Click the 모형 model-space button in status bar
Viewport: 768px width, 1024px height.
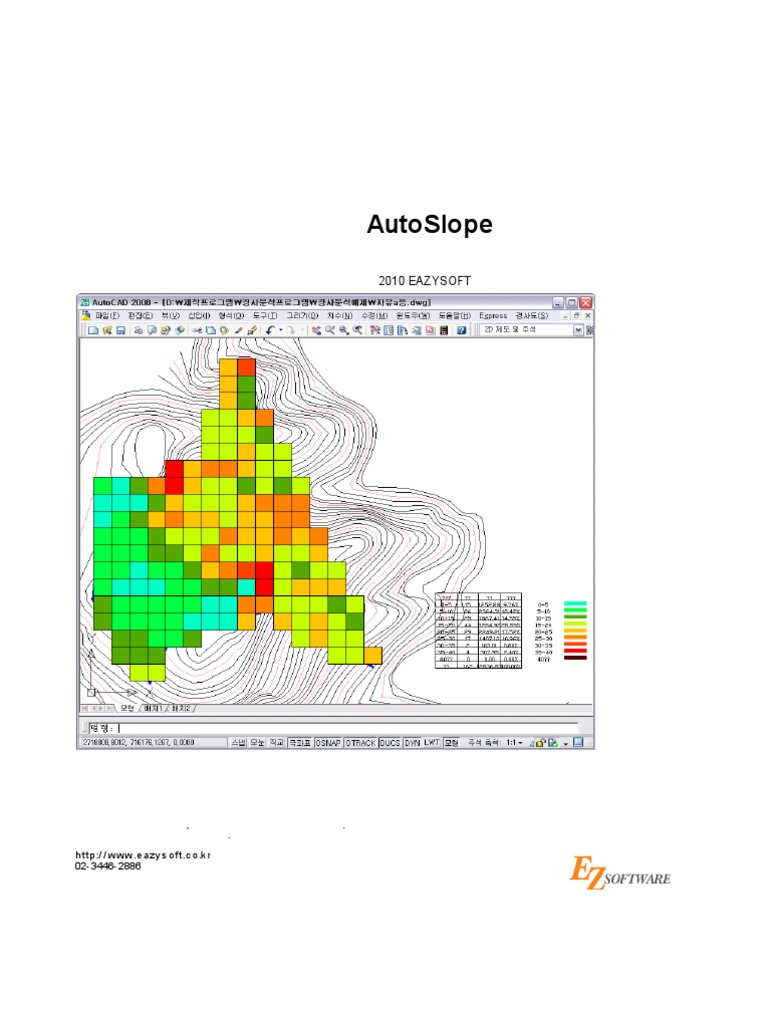[452, 743]
